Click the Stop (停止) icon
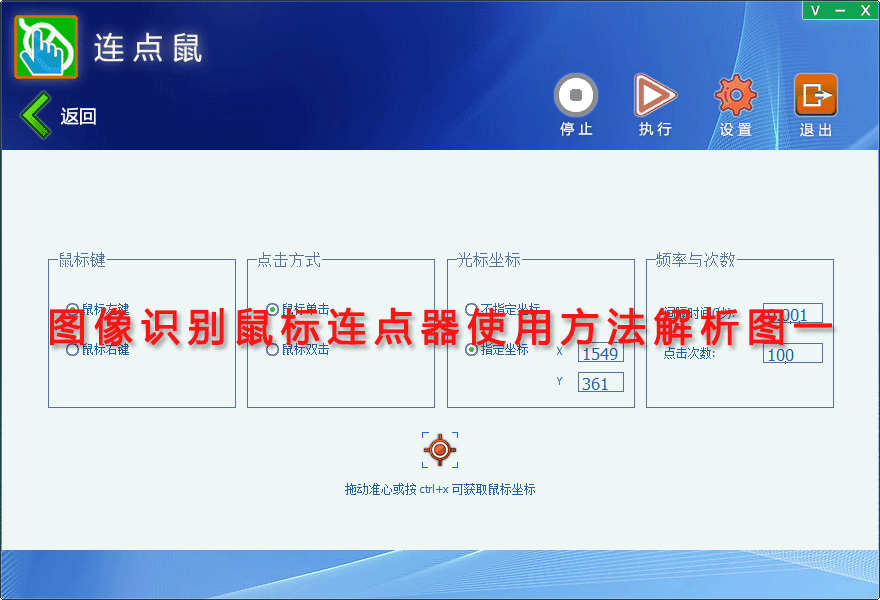 (576, 95)
